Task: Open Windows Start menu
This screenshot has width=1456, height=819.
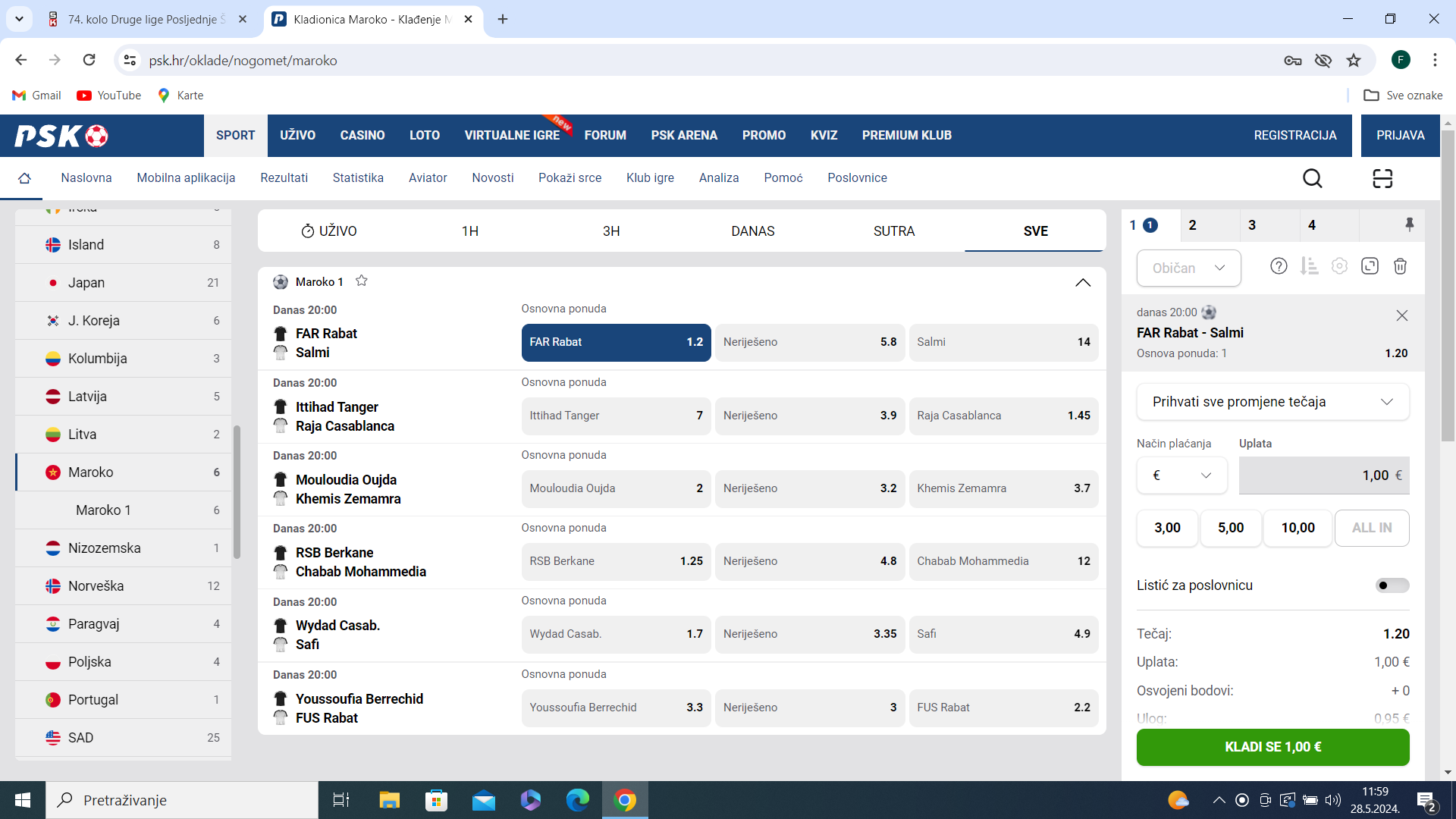Action: pyautogui.click(x=23, y=800)
